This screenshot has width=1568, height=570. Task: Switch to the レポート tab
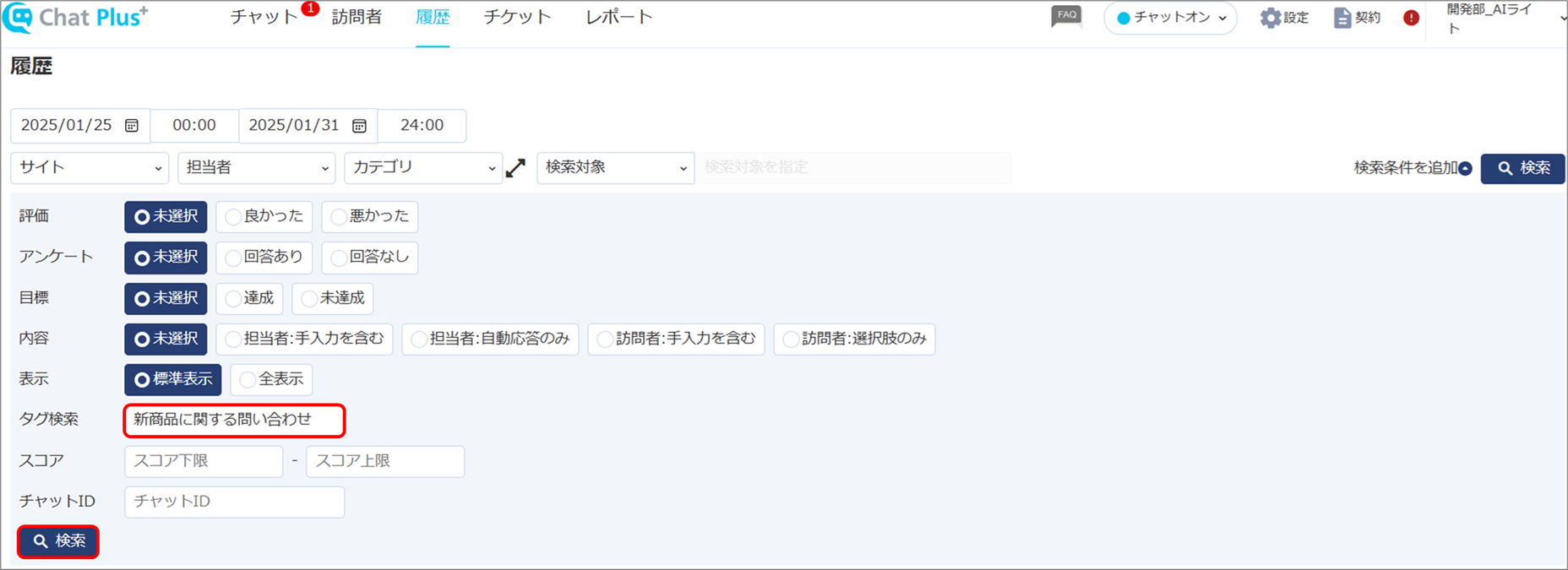coord(619,18)
